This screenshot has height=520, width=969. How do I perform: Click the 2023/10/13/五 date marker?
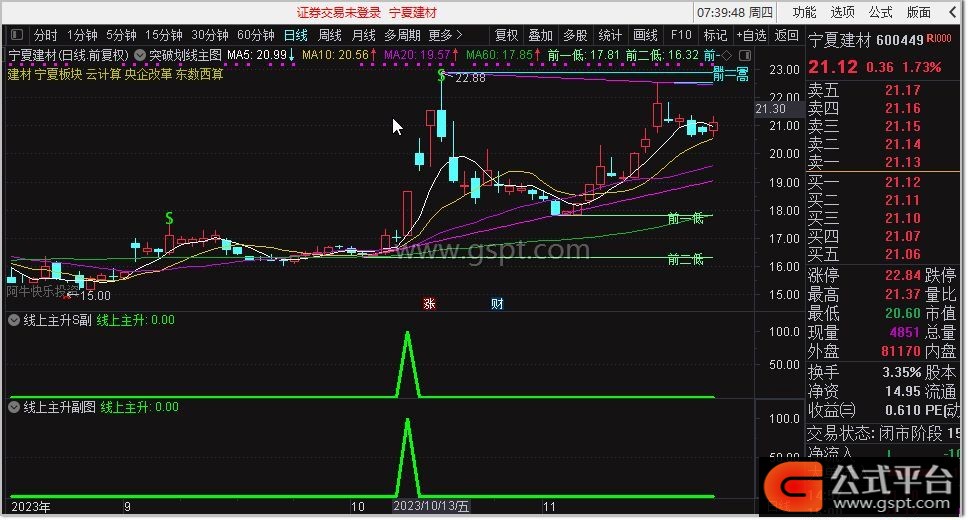point(431,506)
